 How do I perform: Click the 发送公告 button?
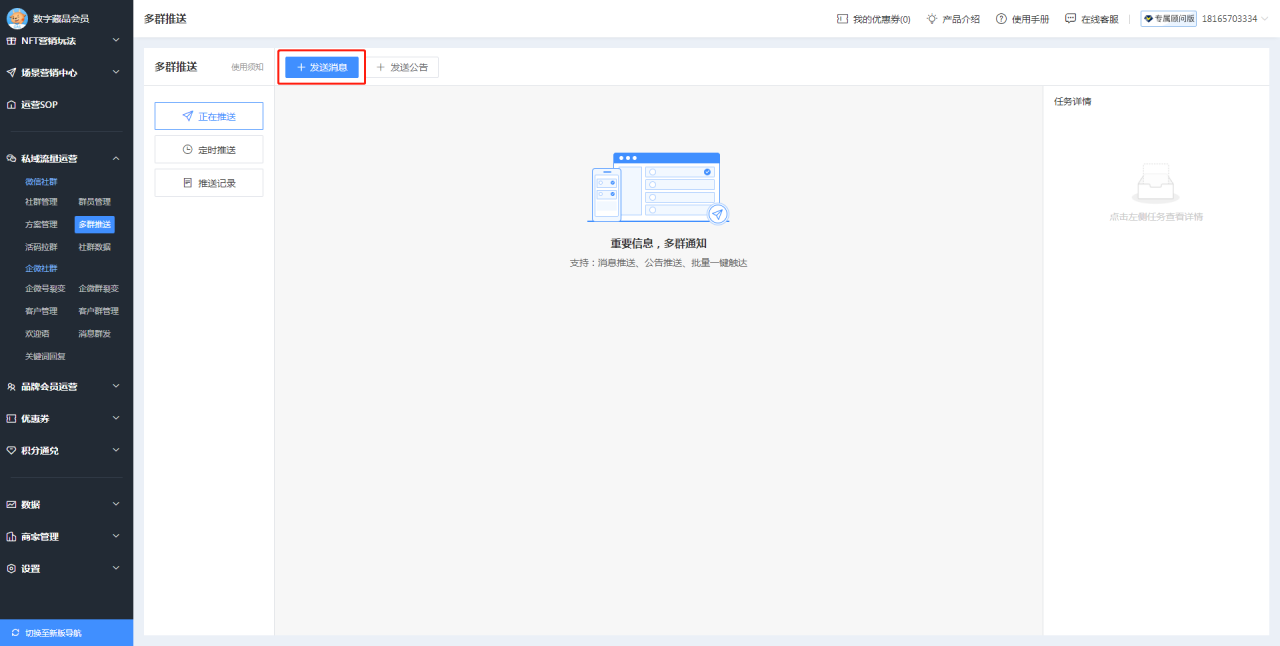tap(404, 67)
